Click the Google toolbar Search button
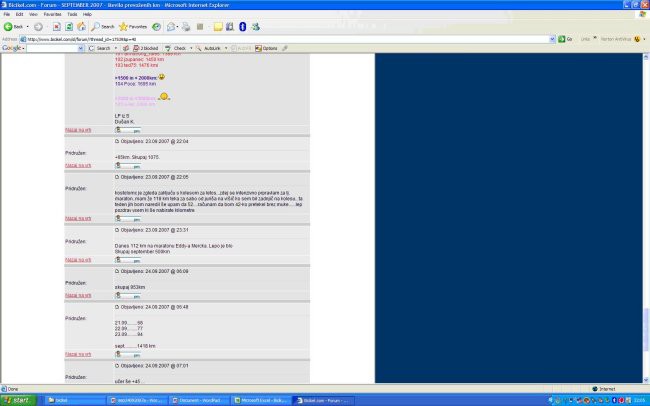Image resolution: width=650 pixels, height=406 pixels. pyautogui.click(x=99, y=48)
